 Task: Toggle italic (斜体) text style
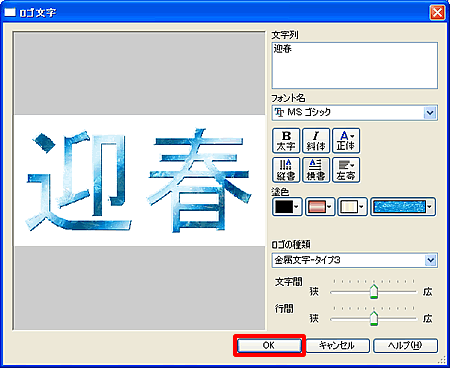(x=316, y=141)
